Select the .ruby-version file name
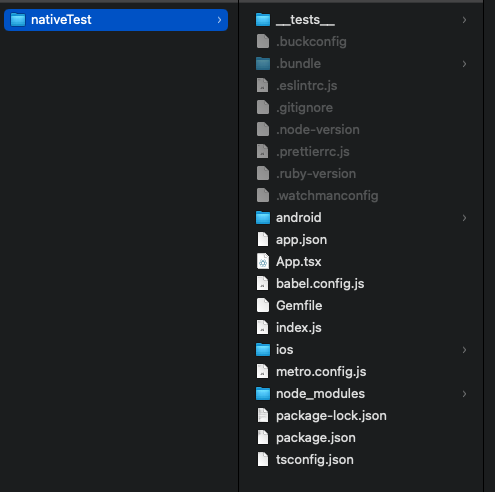Viewport: 495px width, 492px height. coord(316,174)
